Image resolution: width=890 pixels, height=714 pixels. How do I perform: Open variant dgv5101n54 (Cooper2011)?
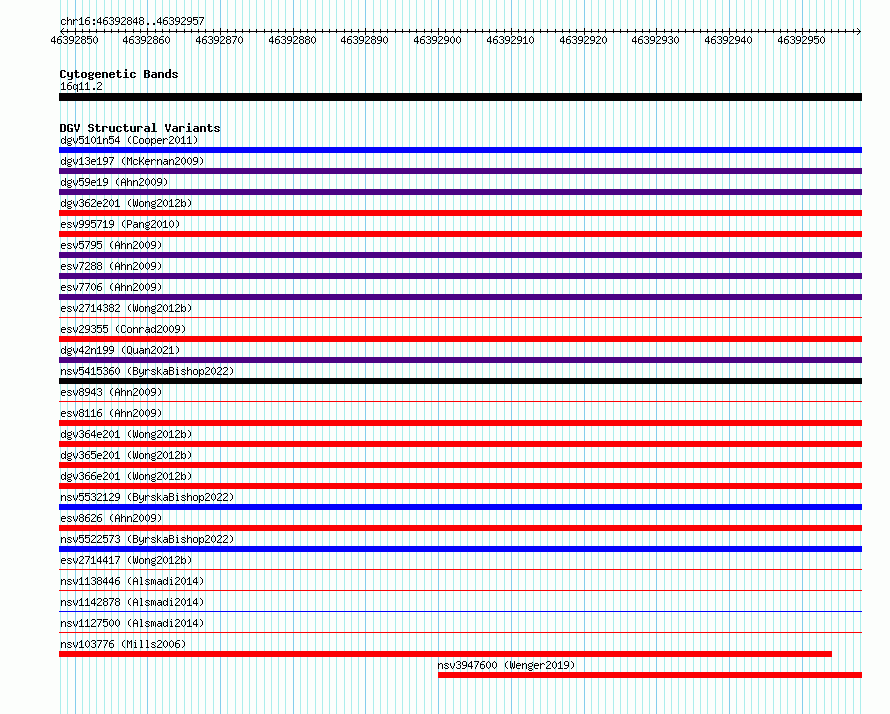[129, 140]
